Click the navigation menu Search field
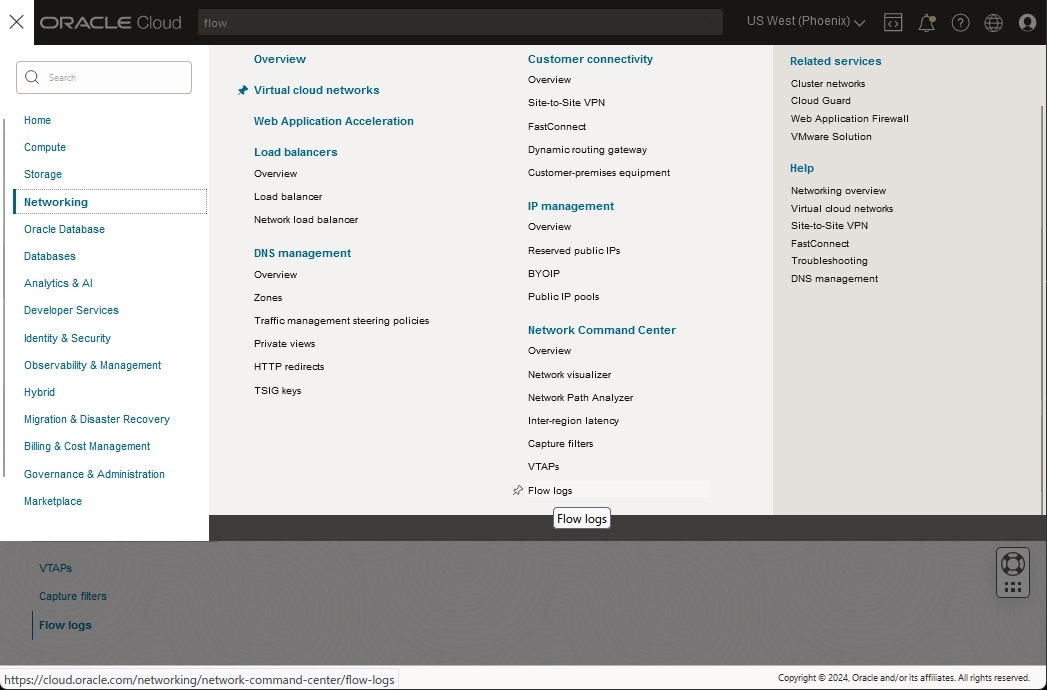 (x=103, y=77)
